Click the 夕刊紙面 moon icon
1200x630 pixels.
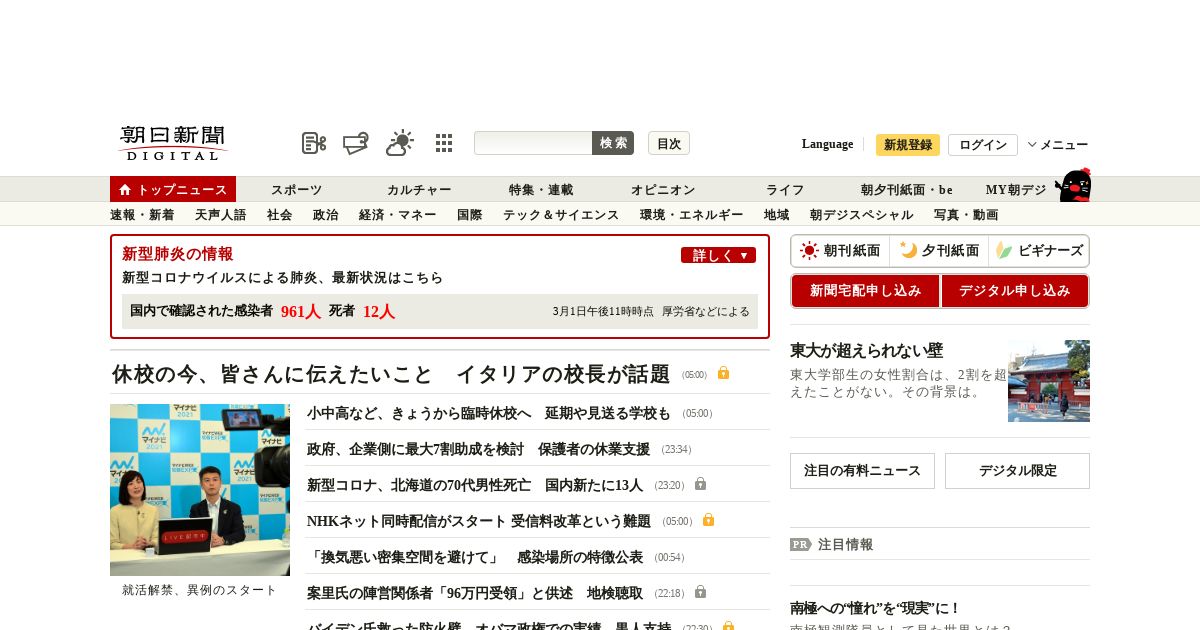908,251
